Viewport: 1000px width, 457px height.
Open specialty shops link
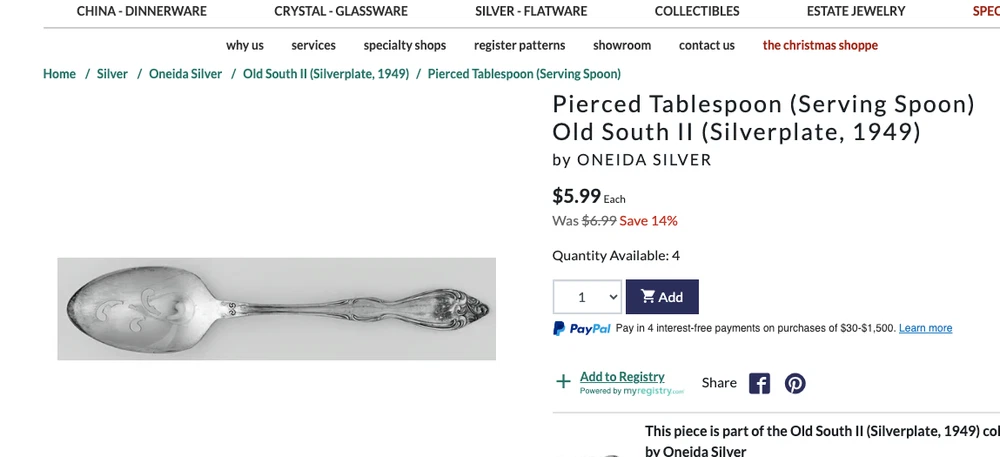click(x=405, y=45)
